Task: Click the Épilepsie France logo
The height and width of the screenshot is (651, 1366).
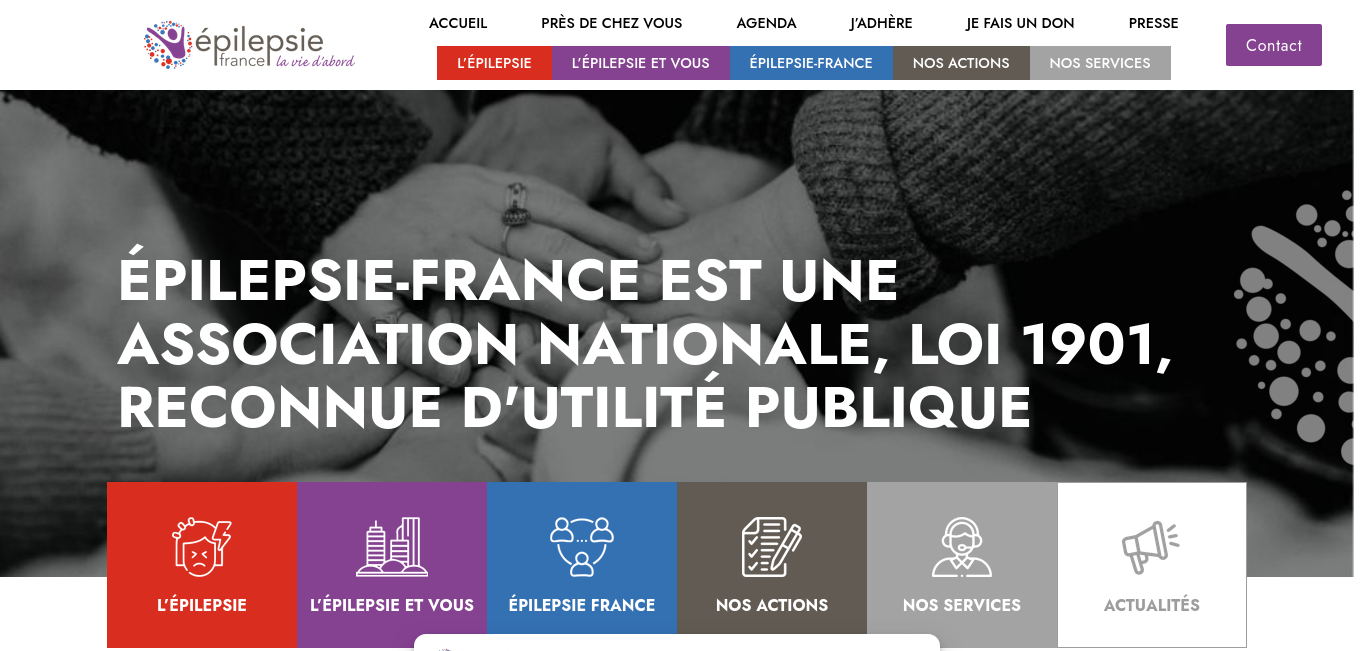Action: click(249, 45)
